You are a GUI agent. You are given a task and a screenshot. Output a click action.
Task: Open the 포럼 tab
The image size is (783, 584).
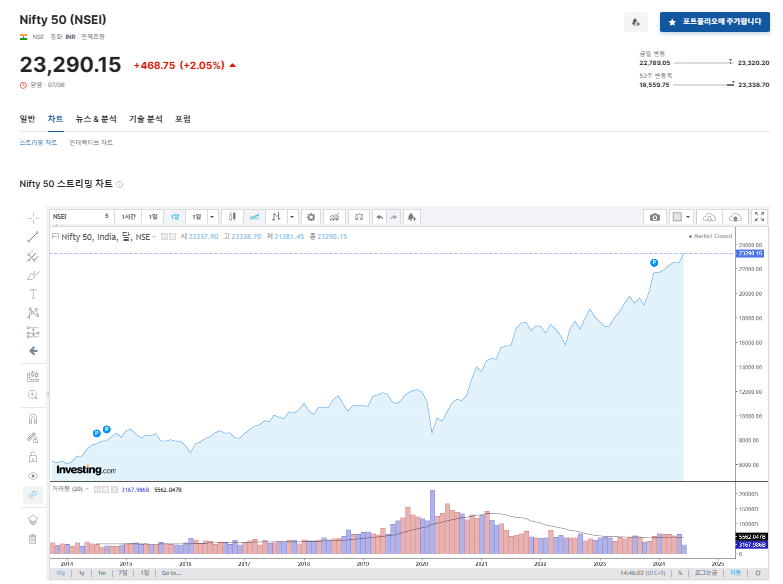point(183,119)
